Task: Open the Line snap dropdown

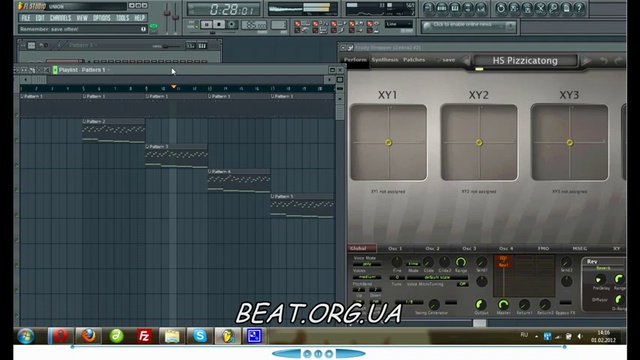Action: pyautogui.click(x=399, y=24)
